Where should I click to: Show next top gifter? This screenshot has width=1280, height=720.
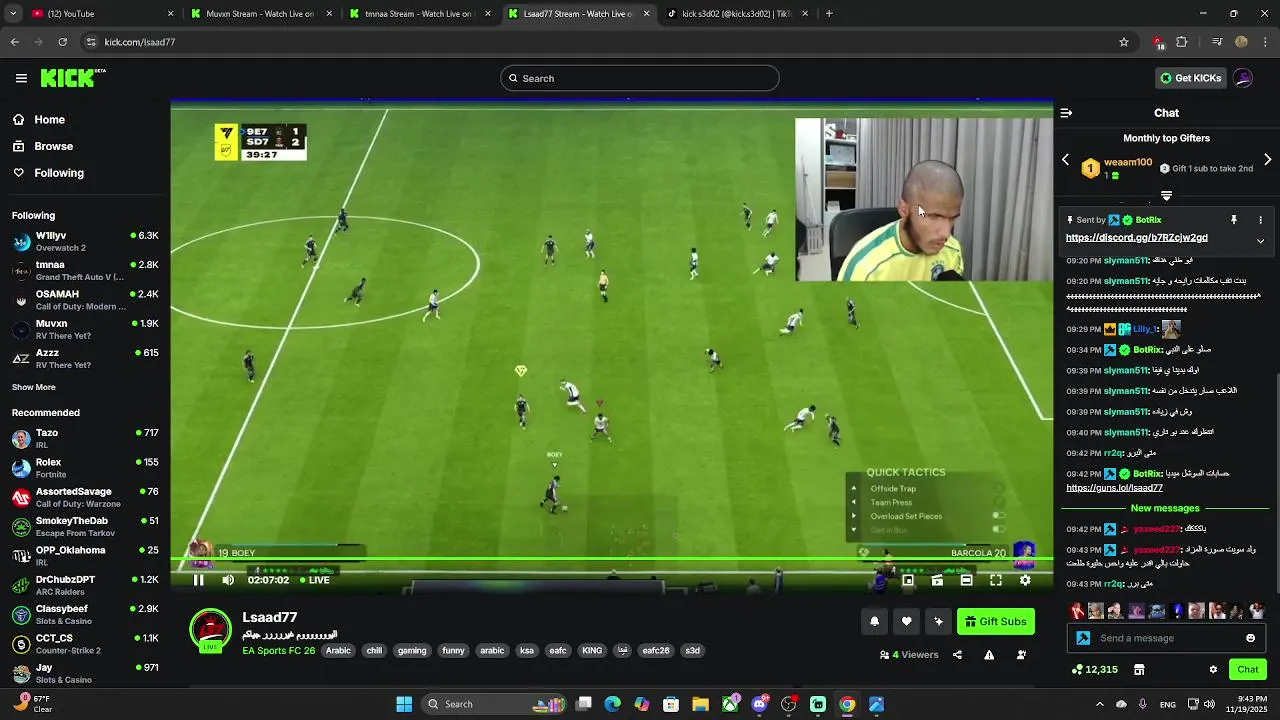[x=1267, y=160]
